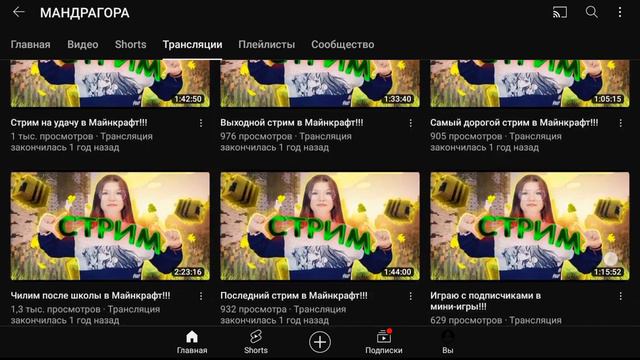Viewport: 640px width, 360px height.
Task: Open video title 'Самый дорогой стрим в Майнкрафт!!!'
Action: tap(514, 122)
